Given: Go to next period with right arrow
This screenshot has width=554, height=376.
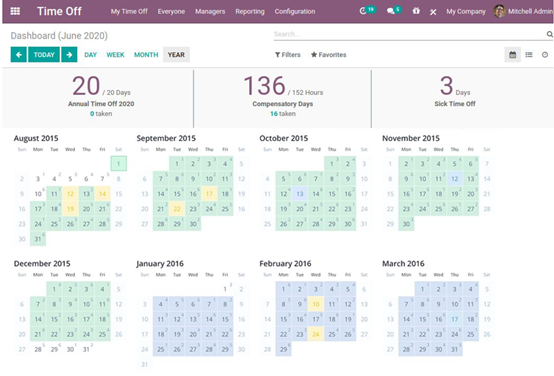Looking at the screenshot, I should click(69, 54).
